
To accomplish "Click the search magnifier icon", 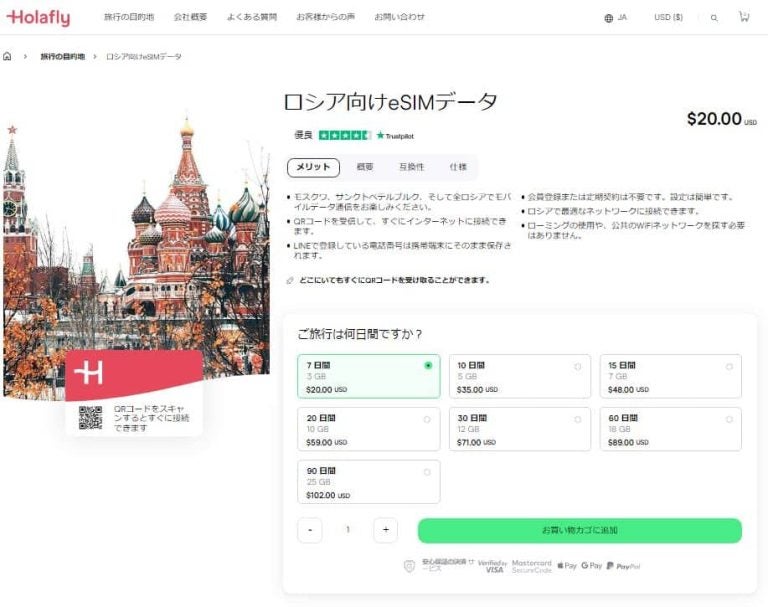I will (714, 18).
